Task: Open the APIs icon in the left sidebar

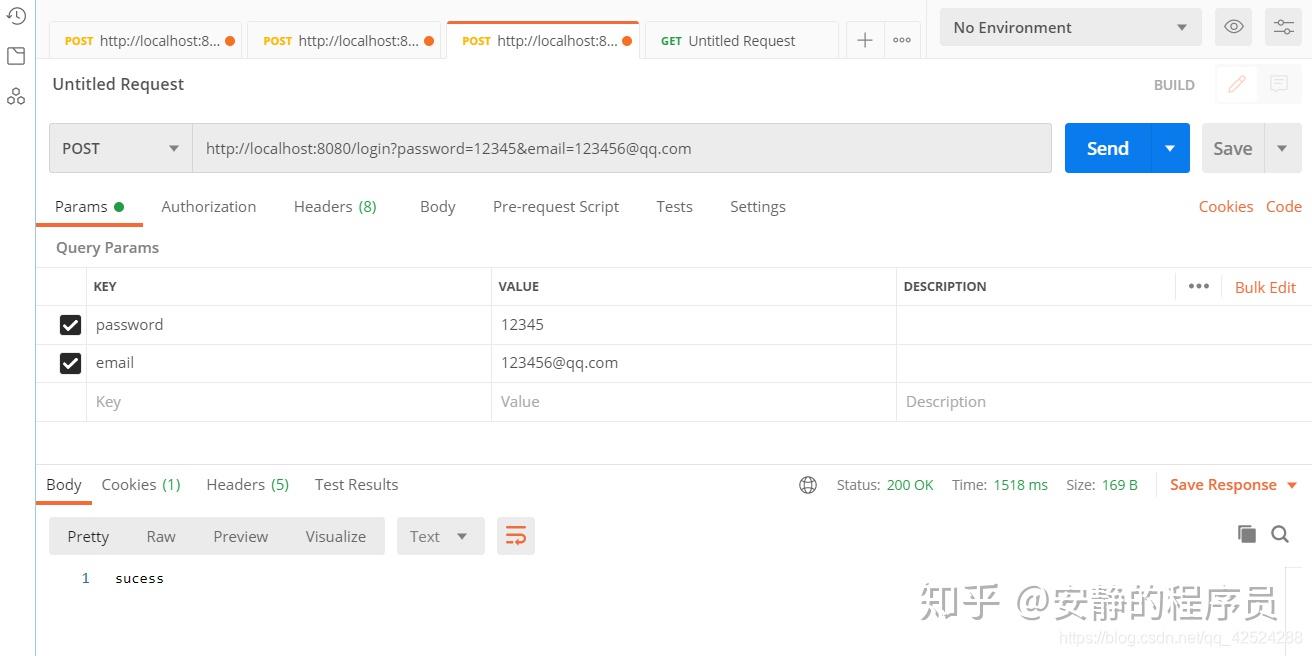Action: (x=15, y=95)
